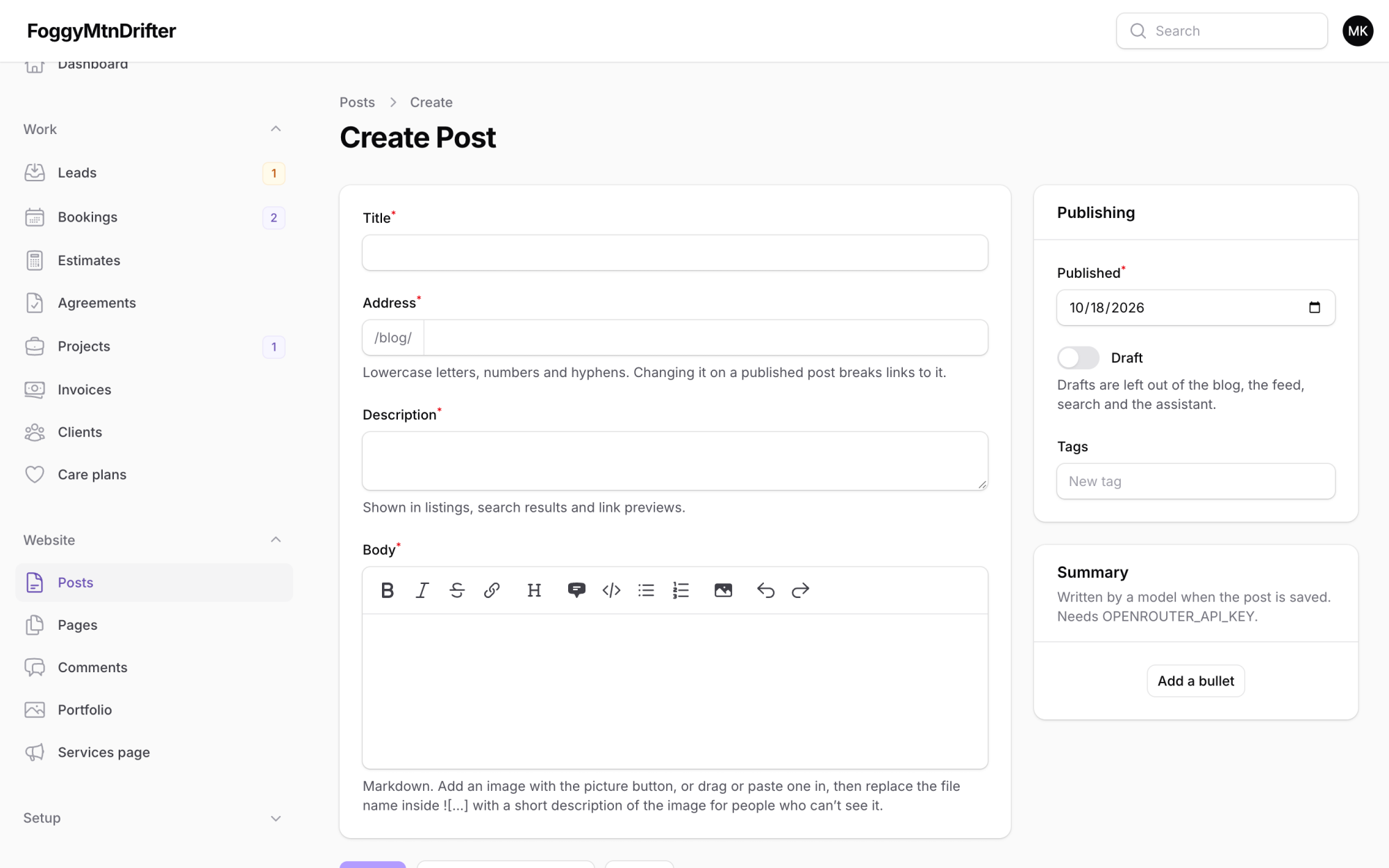Create a numbered list in Body editor
Image resolution: width=1389 pixels, height=868 pixels.
[x=681, y=590]
